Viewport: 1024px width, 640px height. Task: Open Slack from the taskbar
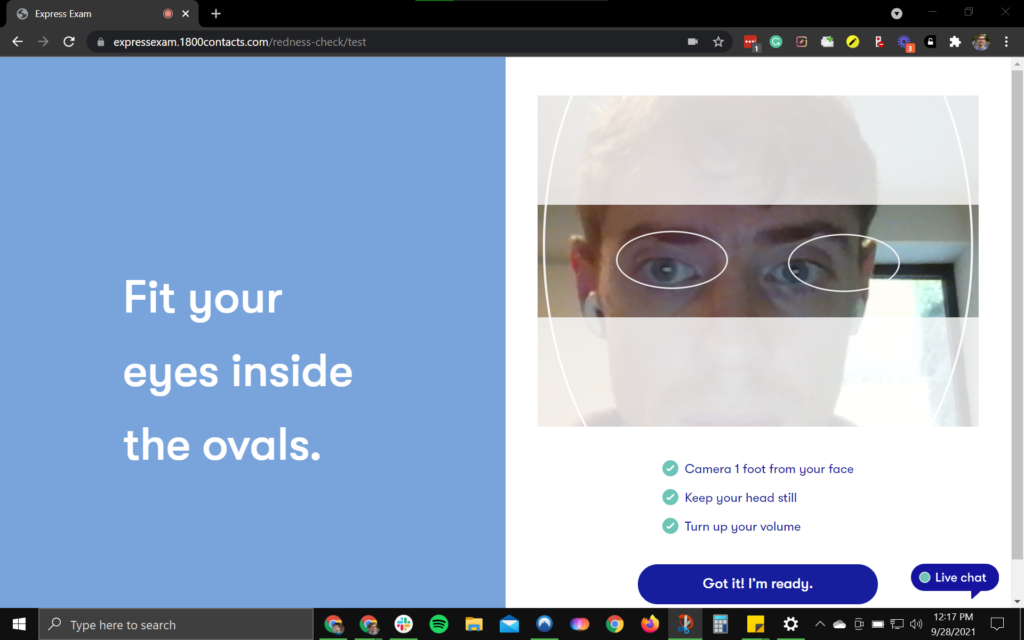tap(404, 624)
